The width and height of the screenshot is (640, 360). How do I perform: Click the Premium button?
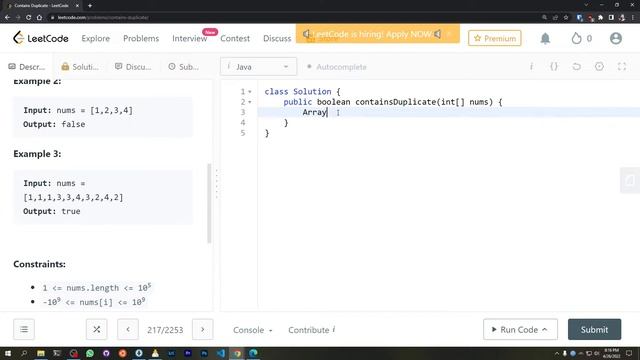pyautogui.click(x=495, y=38)
